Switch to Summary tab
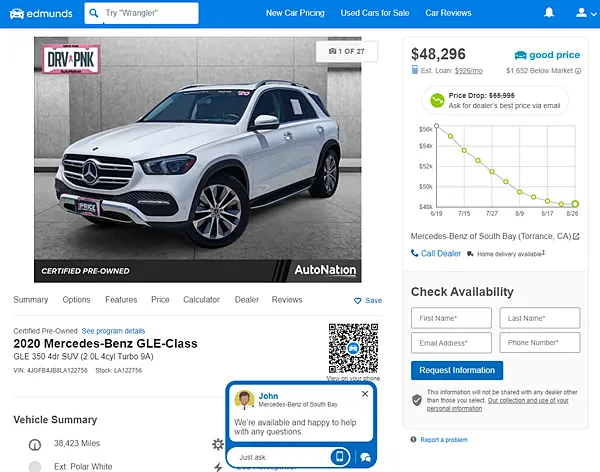Screen dimensions: 600x472 tap(31, 300)
